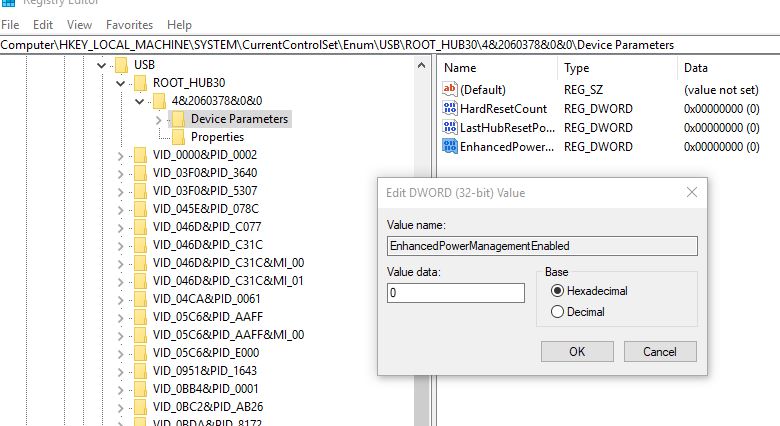Select the (Default) value name

[483, 90]
